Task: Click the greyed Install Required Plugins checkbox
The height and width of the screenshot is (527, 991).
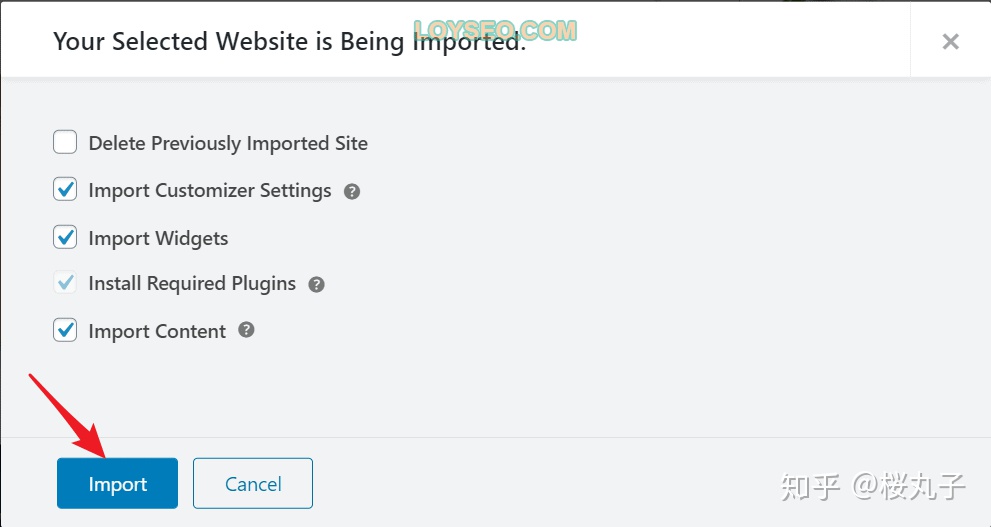Action: [x=65, y=283]
